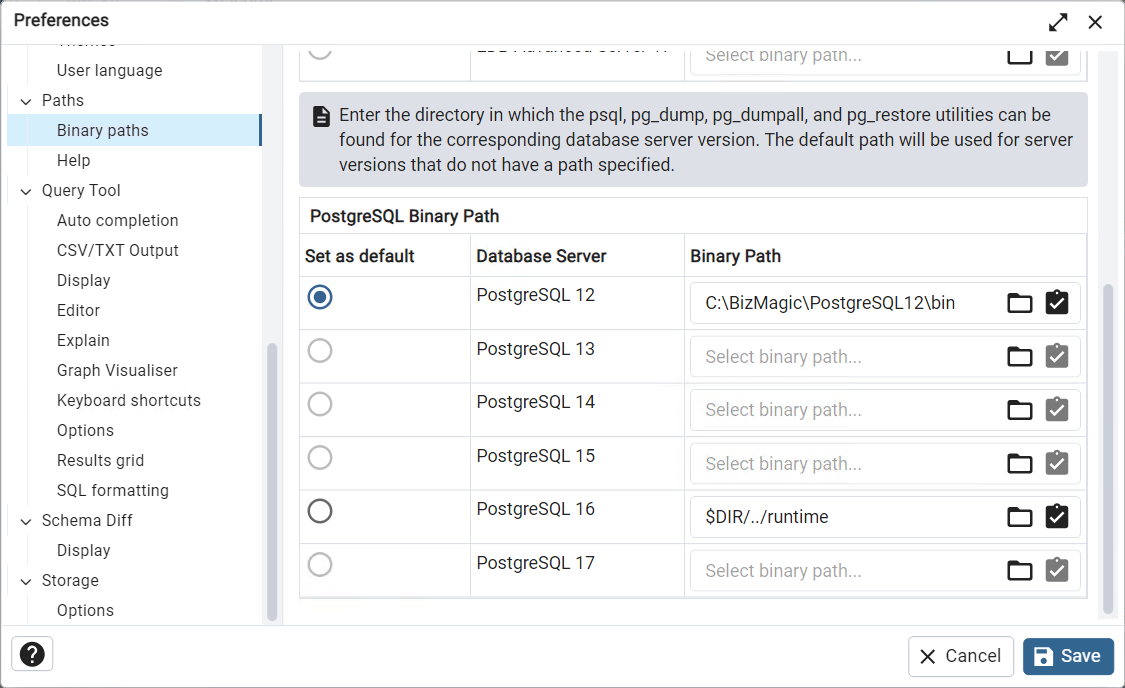Browse folder for PostgreSQL 15 binary path

(1020, 463)
